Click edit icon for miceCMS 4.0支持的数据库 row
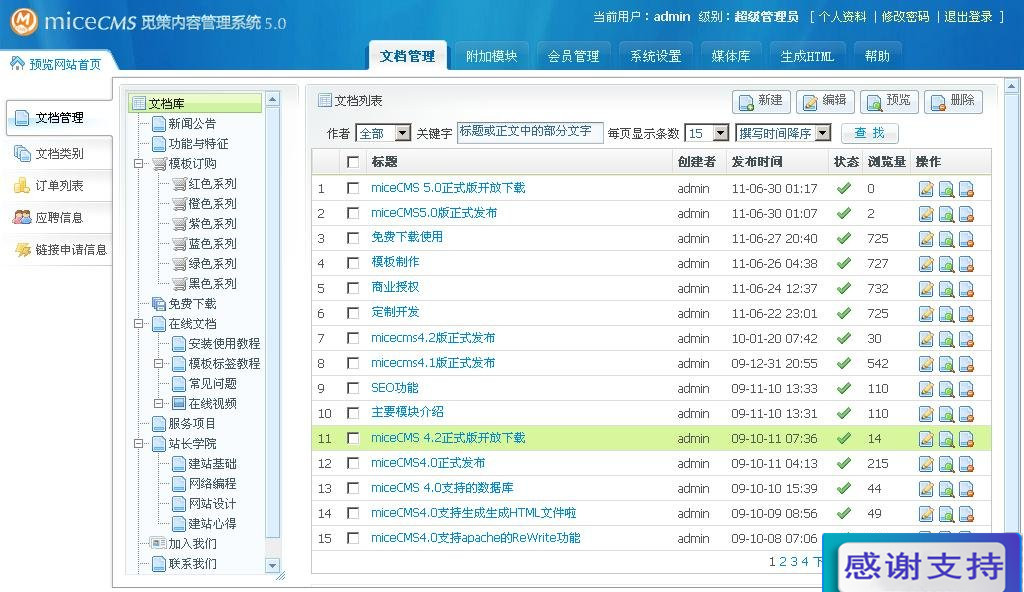The image size is (1024, 592). (926, 489)
